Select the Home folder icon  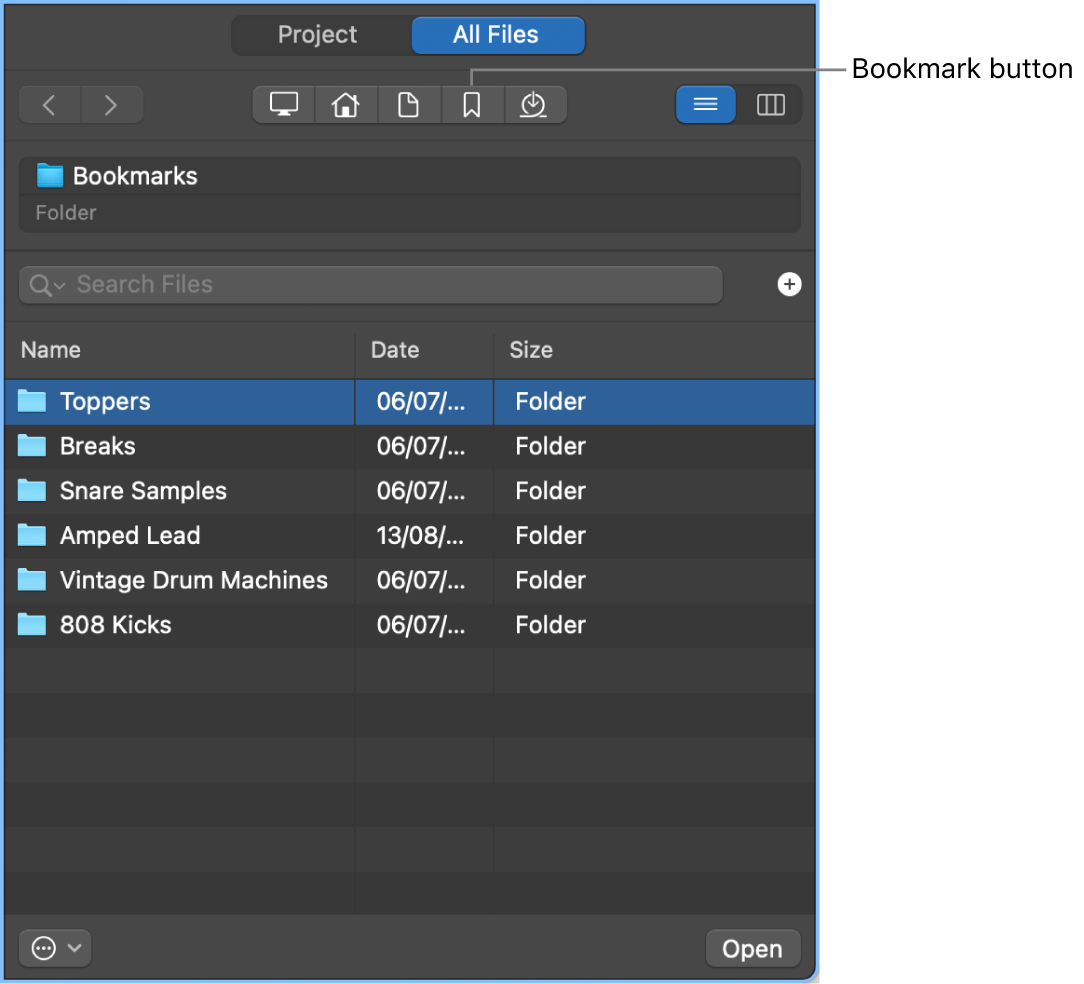tap(346, 104)
